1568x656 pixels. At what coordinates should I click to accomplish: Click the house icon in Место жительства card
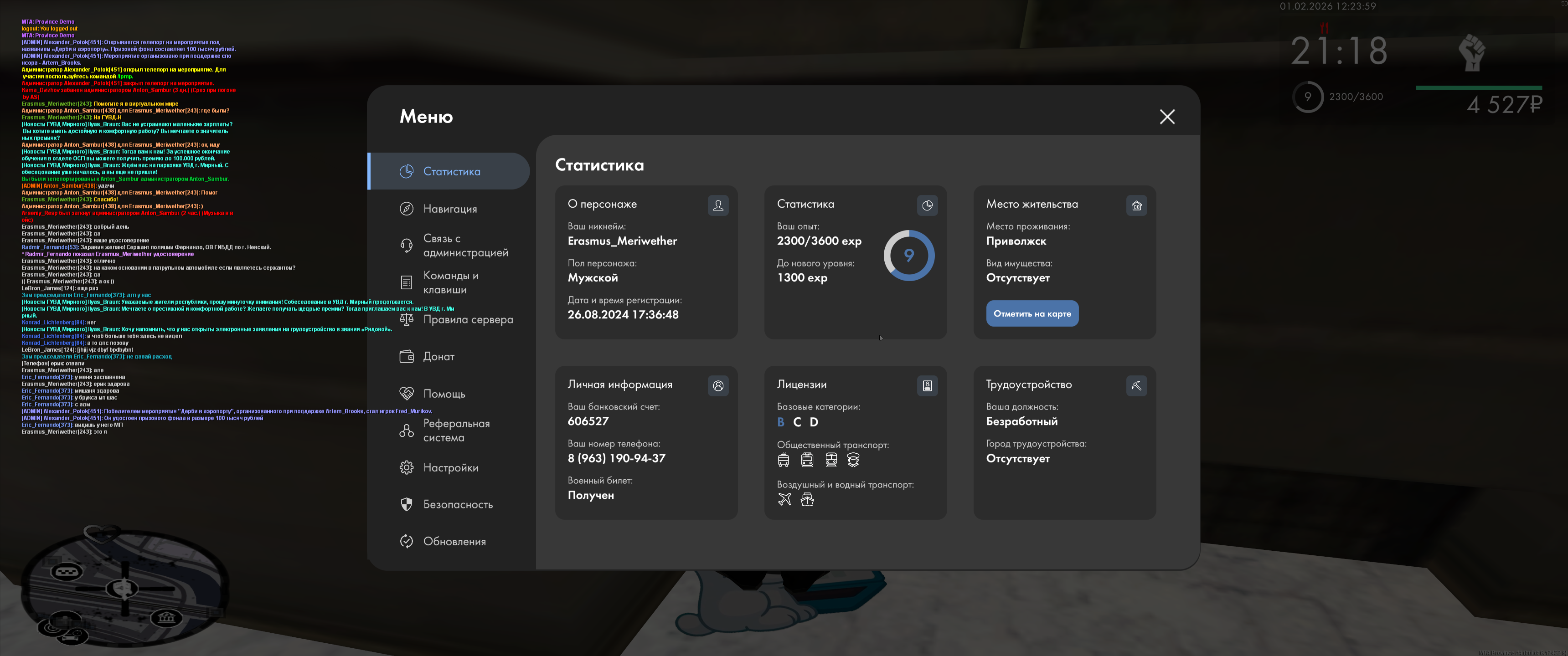(x=1136, y=205)
